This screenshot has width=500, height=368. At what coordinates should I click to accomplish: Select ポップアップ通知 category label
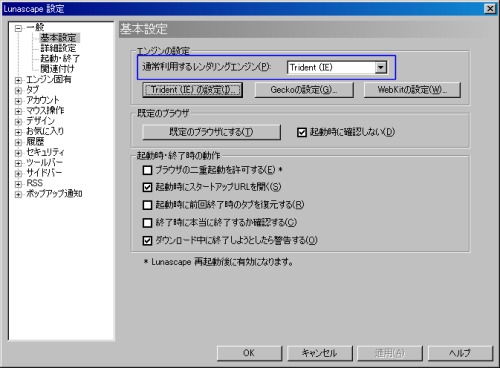pyautogui.click(x=54, y=193)
